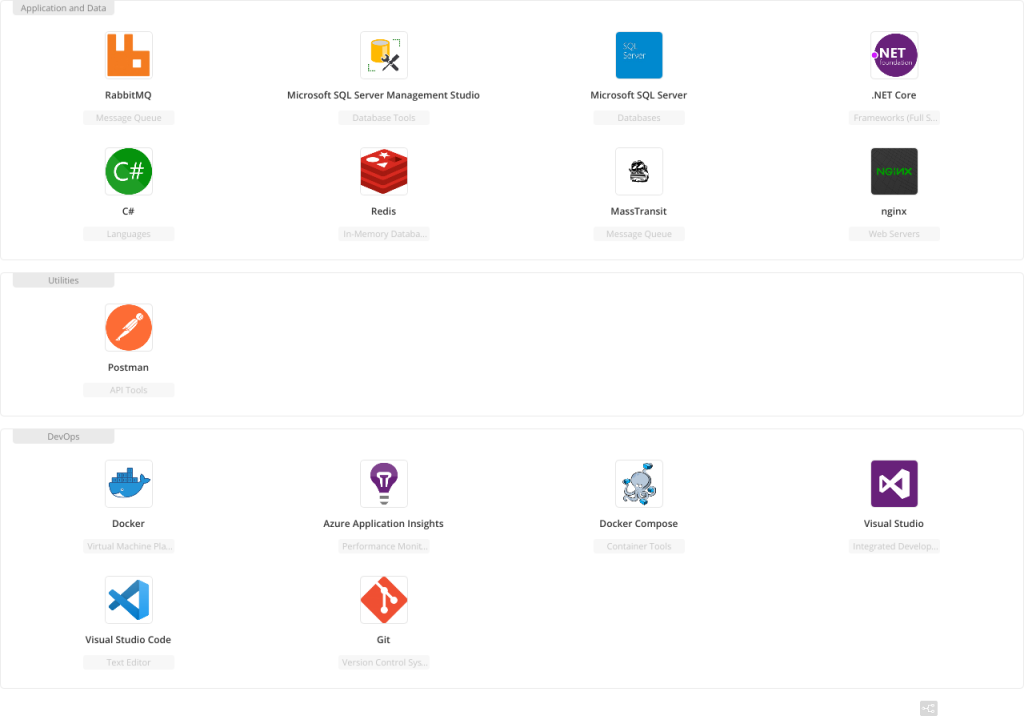This screenshot has width=1024, height=716.
Task: Click the Message Queue tag under RabbitMQ
Action: coord(128,117)
